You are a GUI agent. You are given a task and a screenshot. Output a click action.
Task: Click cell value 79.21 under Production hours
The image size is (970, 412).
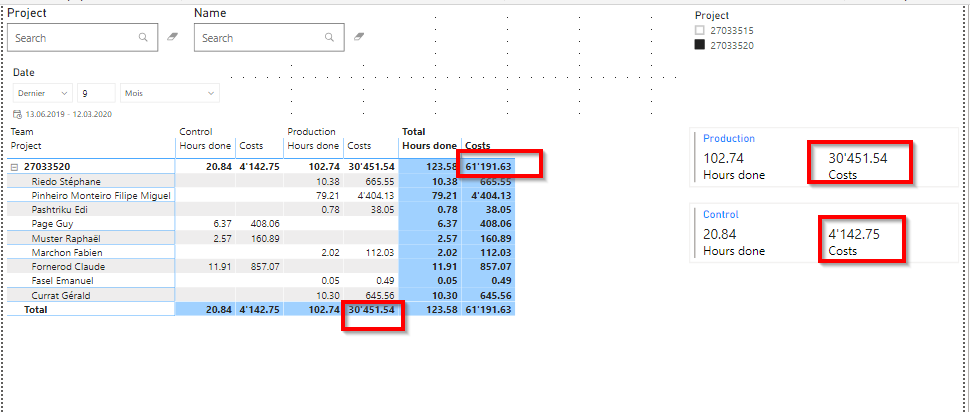click(x=328, y=195)
